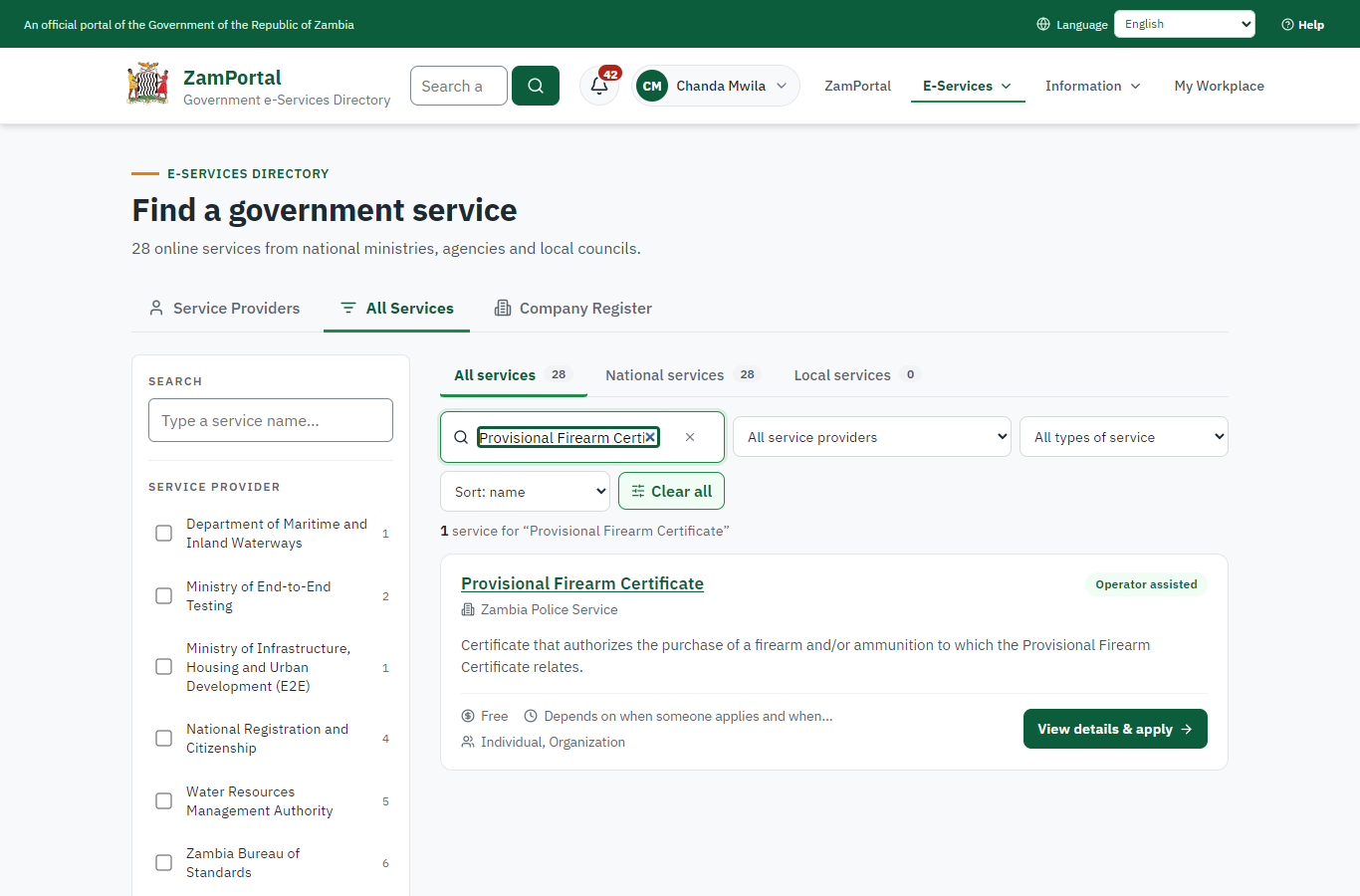Expand the E-Services navigation menu

click(x=968, y=86)
